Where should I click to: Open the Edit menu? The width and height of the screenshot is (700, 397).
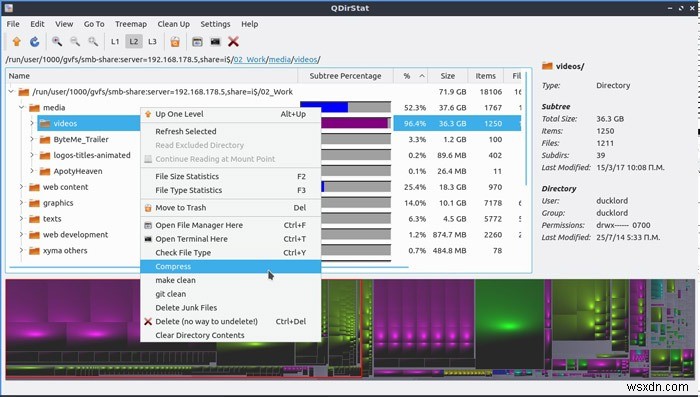[x=37, y=24]
